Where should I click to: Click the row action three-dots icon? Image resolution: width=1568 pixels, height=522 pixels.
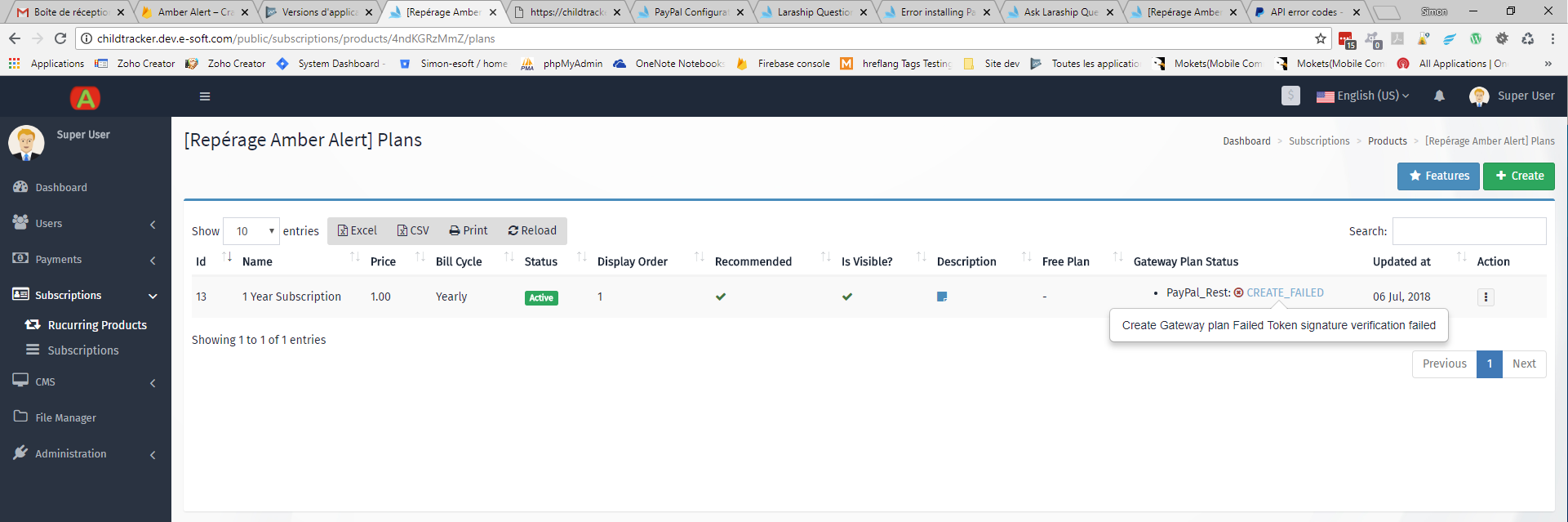coord(1486,297)
